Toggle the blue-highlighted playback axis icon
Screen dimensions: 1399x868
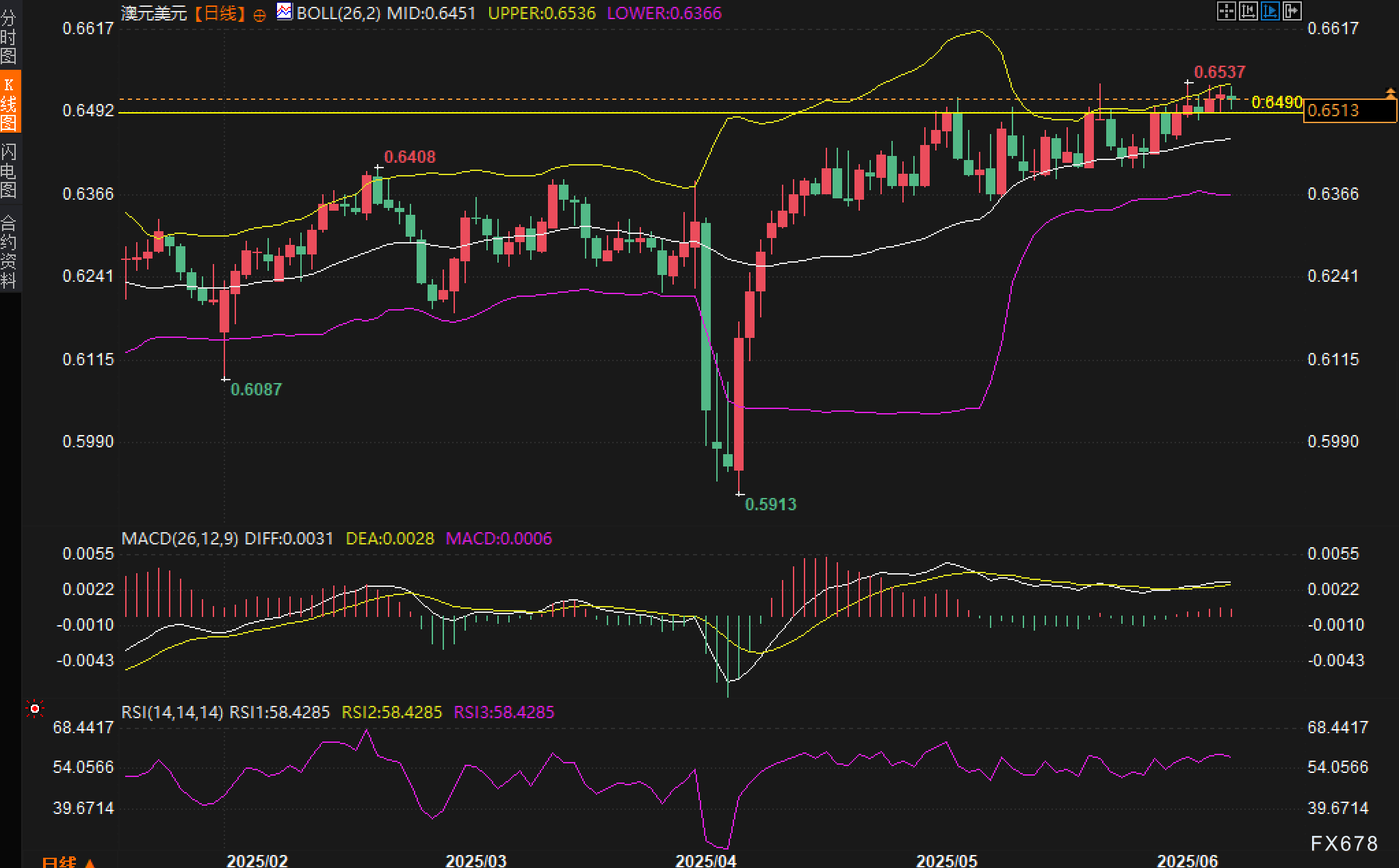pyautogui.click(x=1270, y=11)
